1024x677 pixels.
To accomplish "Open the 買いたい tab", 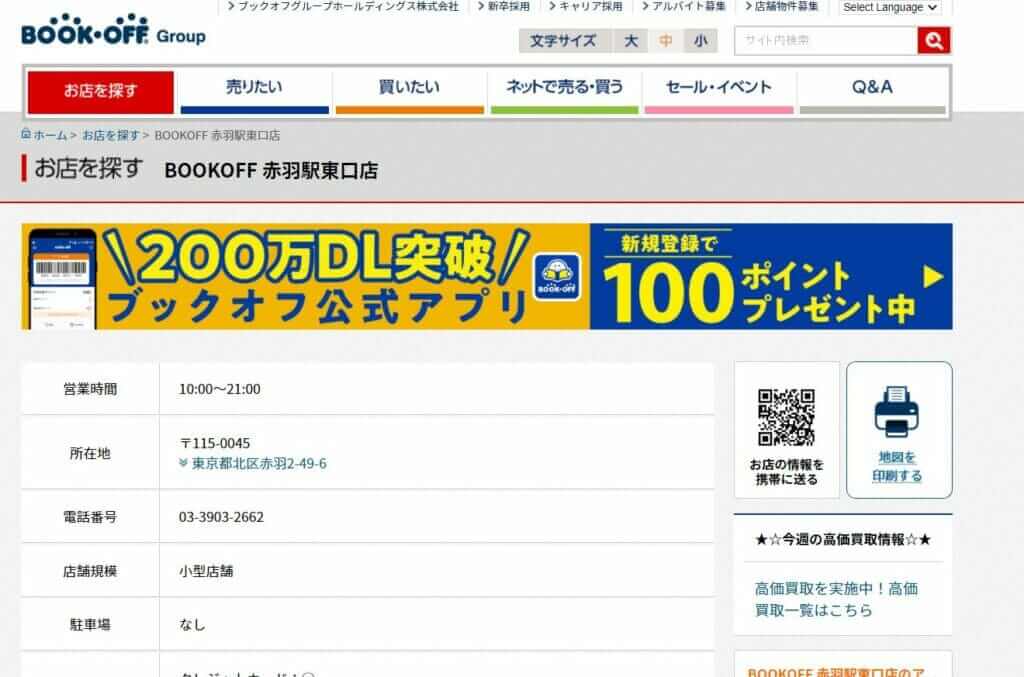I will (x=409, y=92).
